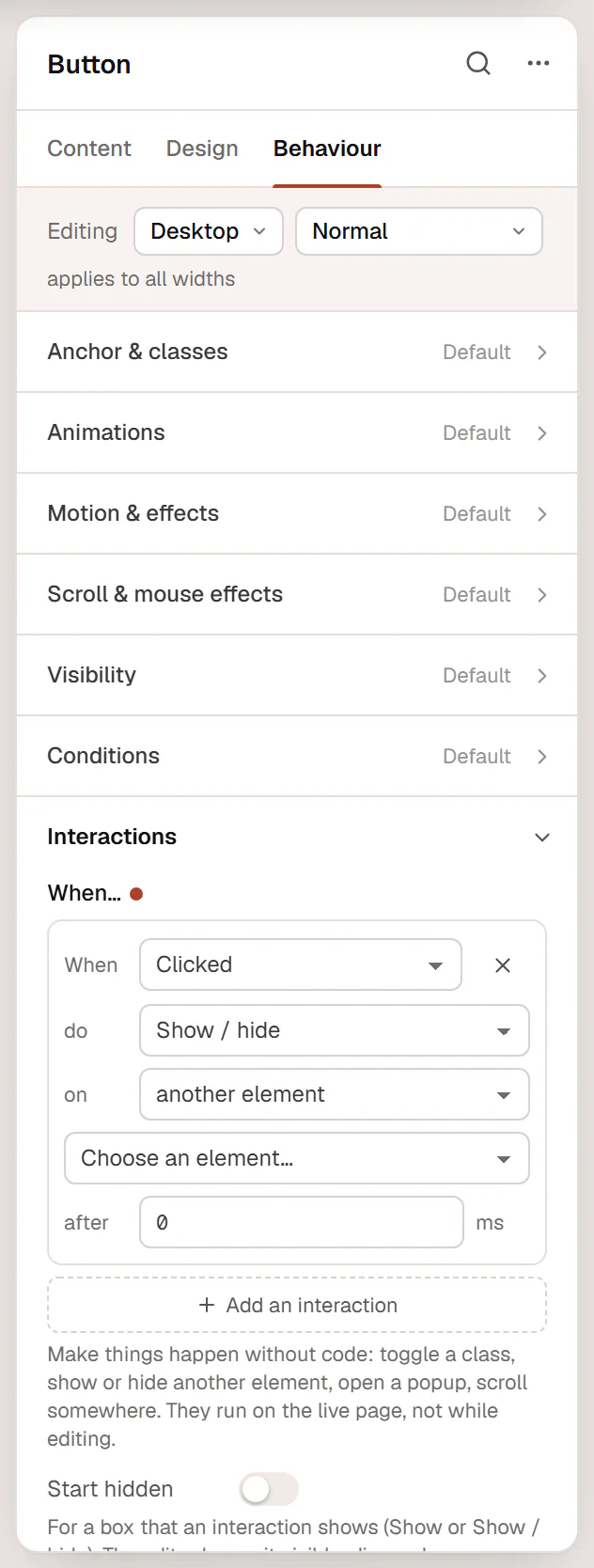Remove the Clicked interaction with X icon
The image size is (594, 1568).
[503, 965]
